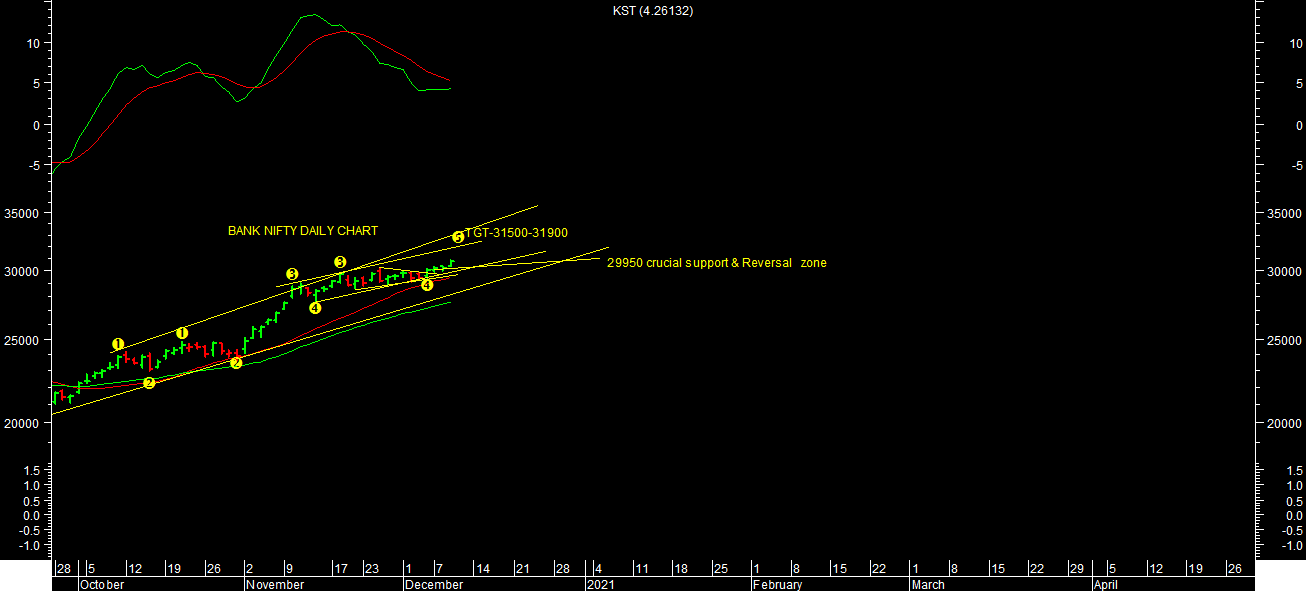The image size is (1306, 591).
Task: Select the earlier wave 1 marker in mid-October
Action: point(118,344)
